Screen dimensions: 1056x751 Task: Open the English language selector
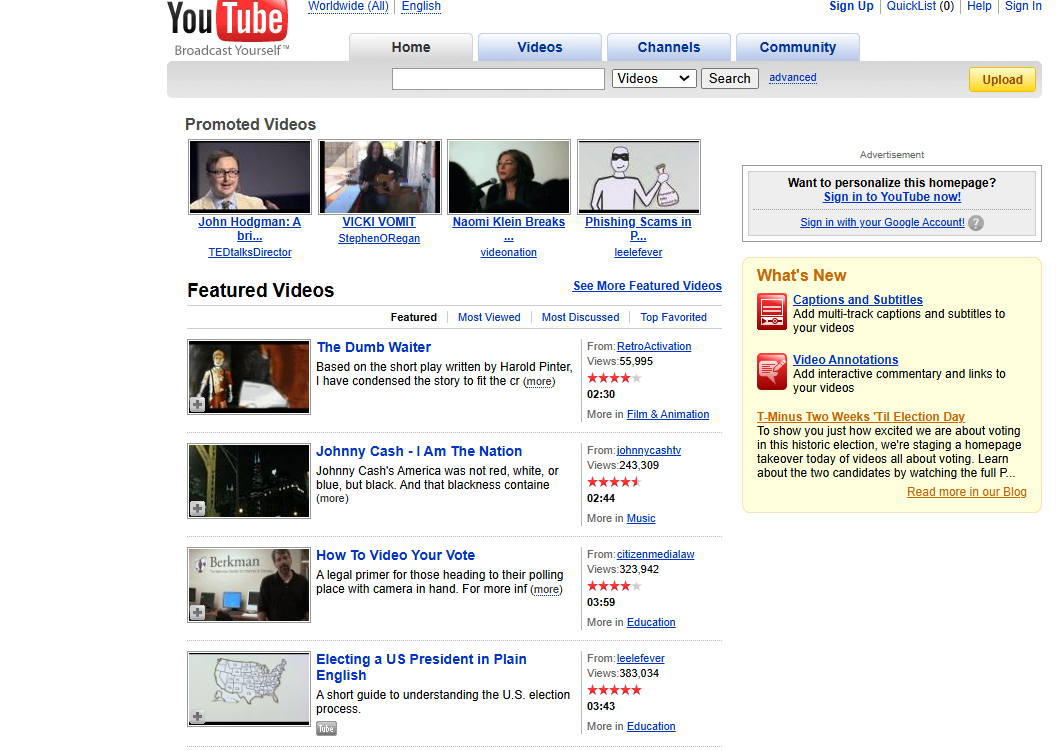point(421,6)
